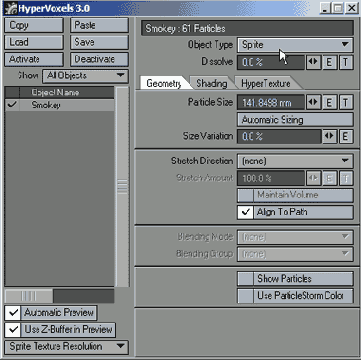The image size is (361, 360).
Task: Toggle the Smokey object activation checkmark
Action: (12, 105)
